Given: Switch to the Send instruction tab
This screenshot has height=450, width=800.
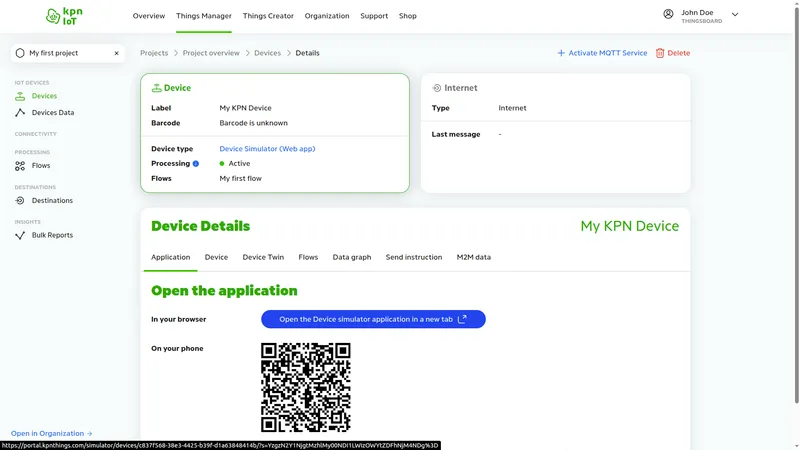Looking at the screenshot, I should pyautogui.click(x=414, y=257).
